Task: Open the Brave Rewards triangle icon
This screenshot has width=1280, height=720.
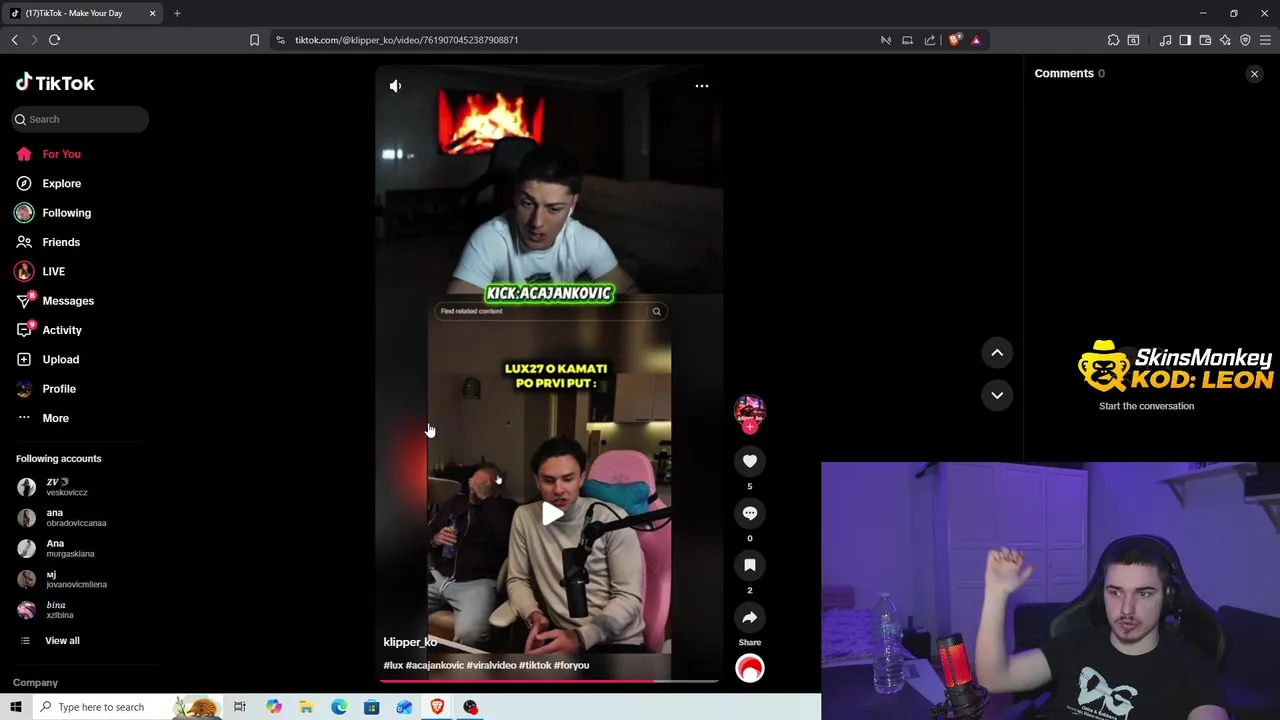Action: [x=976, y=40]
